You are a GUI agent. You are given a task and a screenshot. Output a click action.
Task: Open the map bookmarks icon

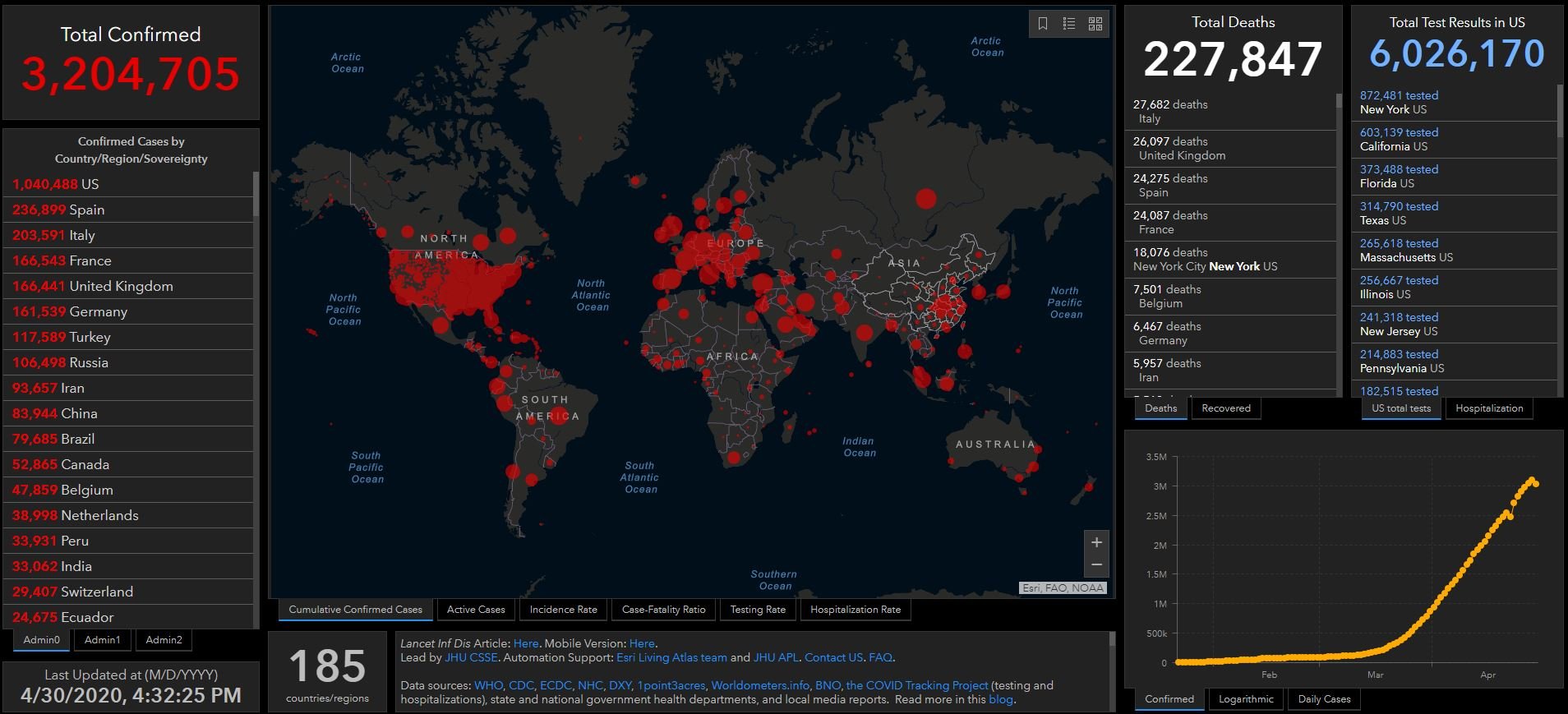click(1043, 24)
